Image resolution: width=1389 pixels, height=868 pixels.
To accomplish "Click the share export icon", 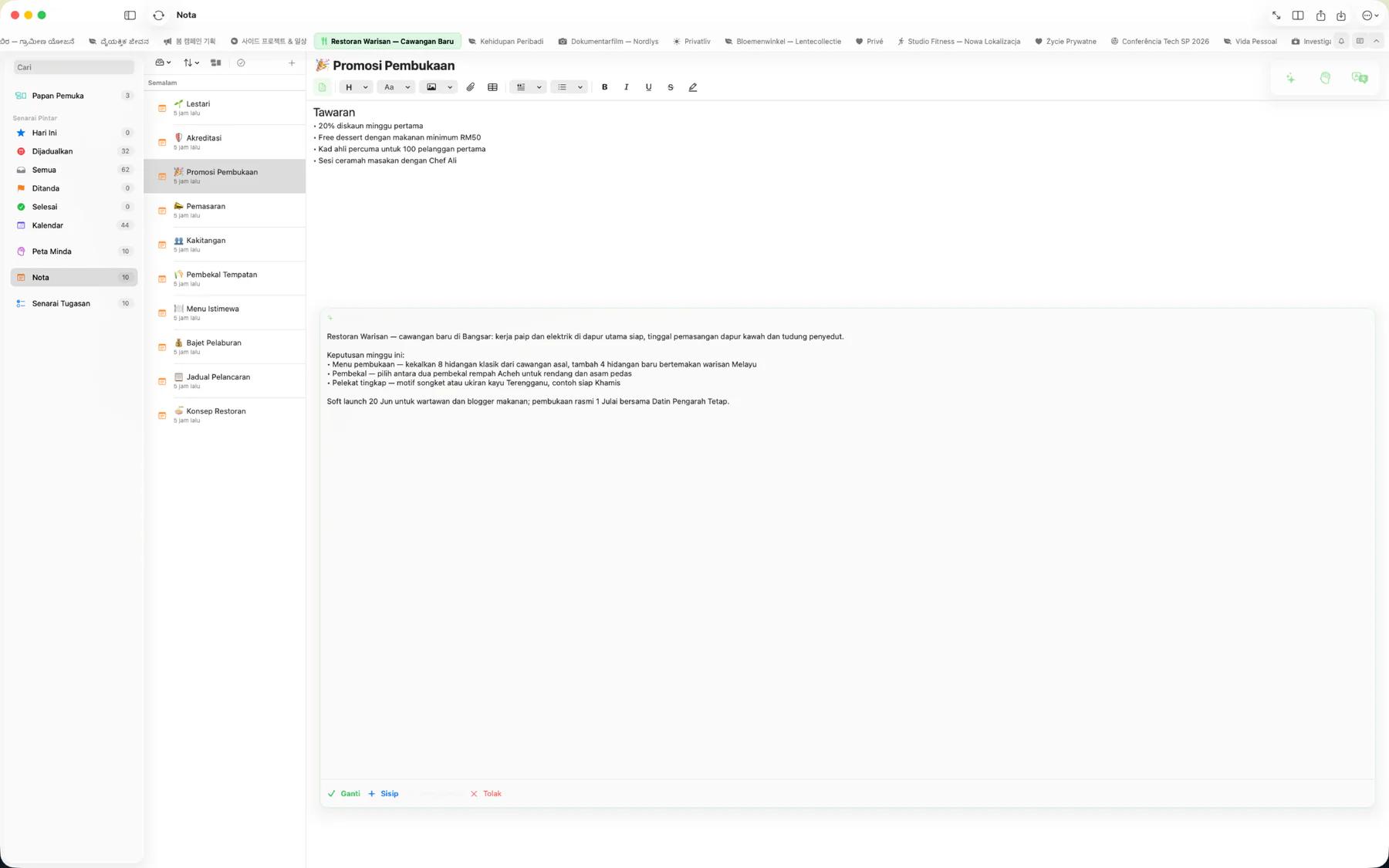I will (1320, 15).
